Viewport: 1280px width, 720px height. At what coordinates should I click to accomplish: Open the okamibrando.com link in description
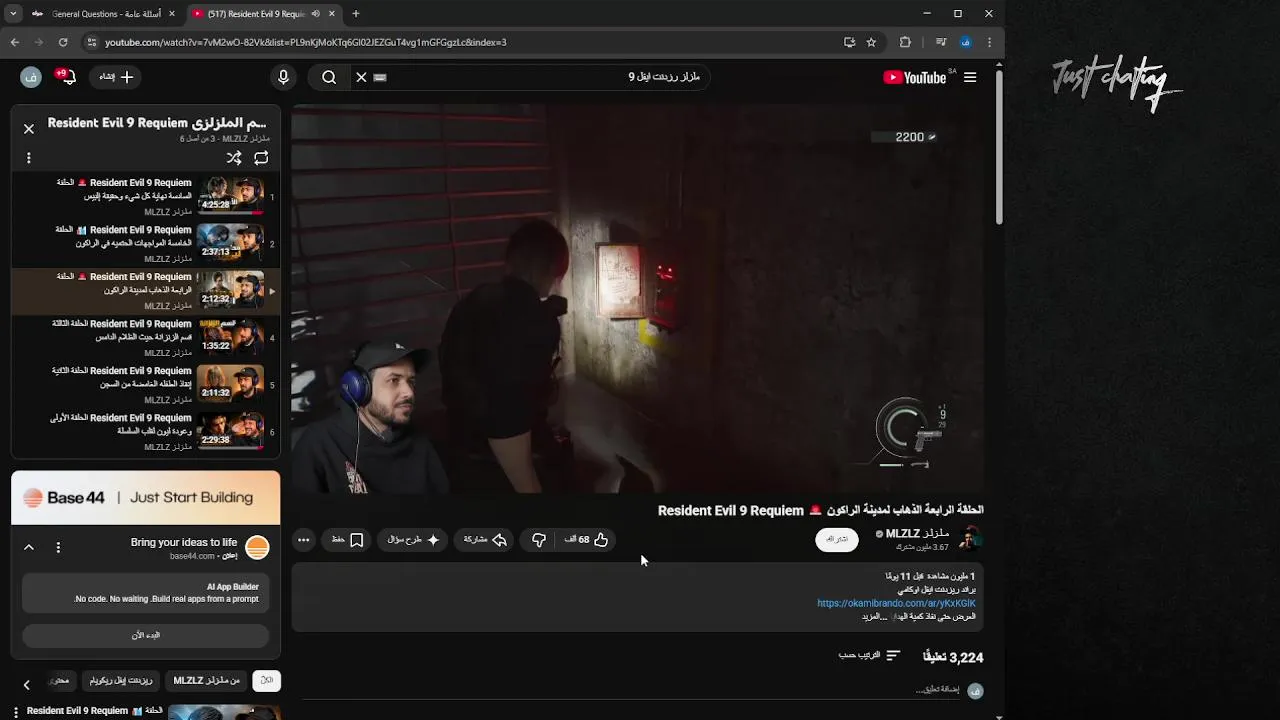coord(896,603)
